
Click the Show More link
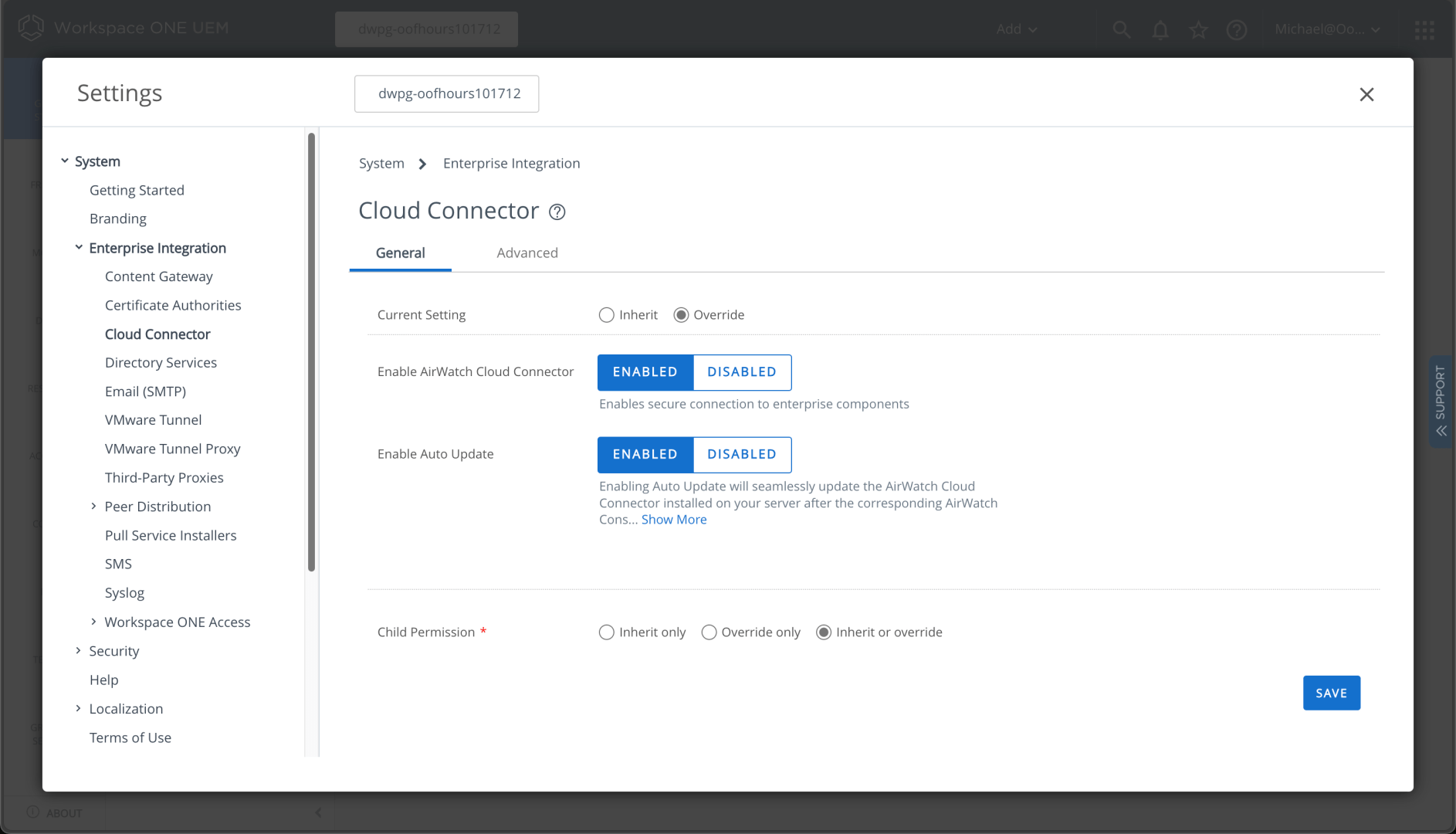[x=673, y=520]
